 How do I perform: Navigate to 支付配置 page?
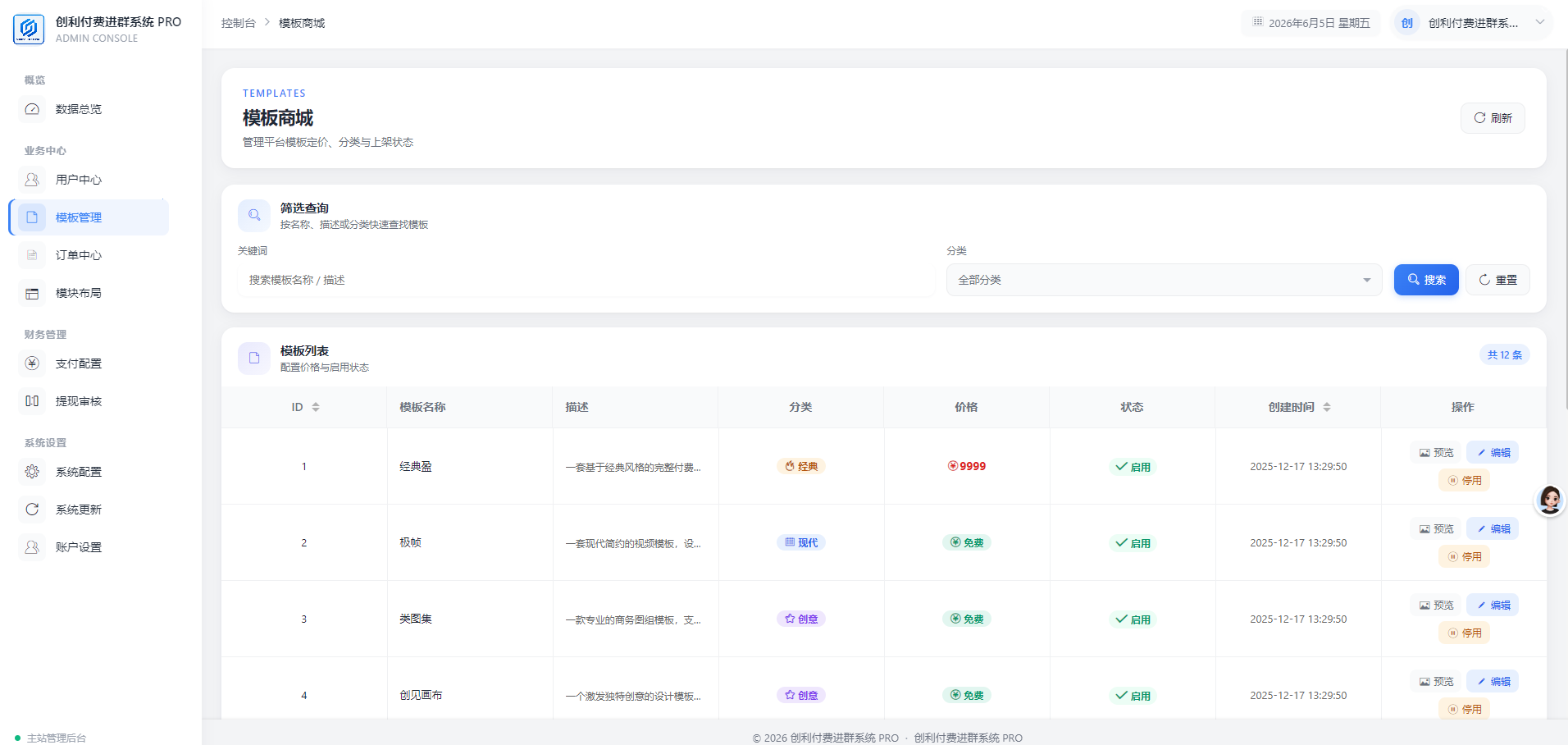[x=89, y=363]
